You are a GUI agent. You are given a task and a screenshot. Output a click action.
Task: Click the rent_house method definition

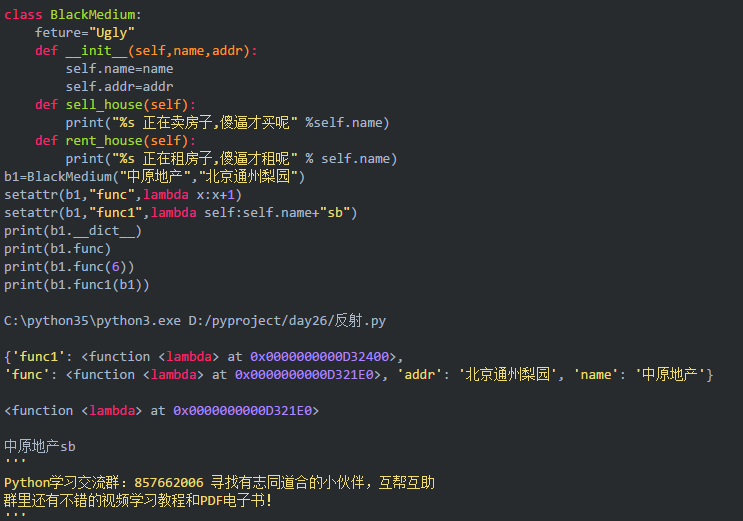(x=115, y=141)
